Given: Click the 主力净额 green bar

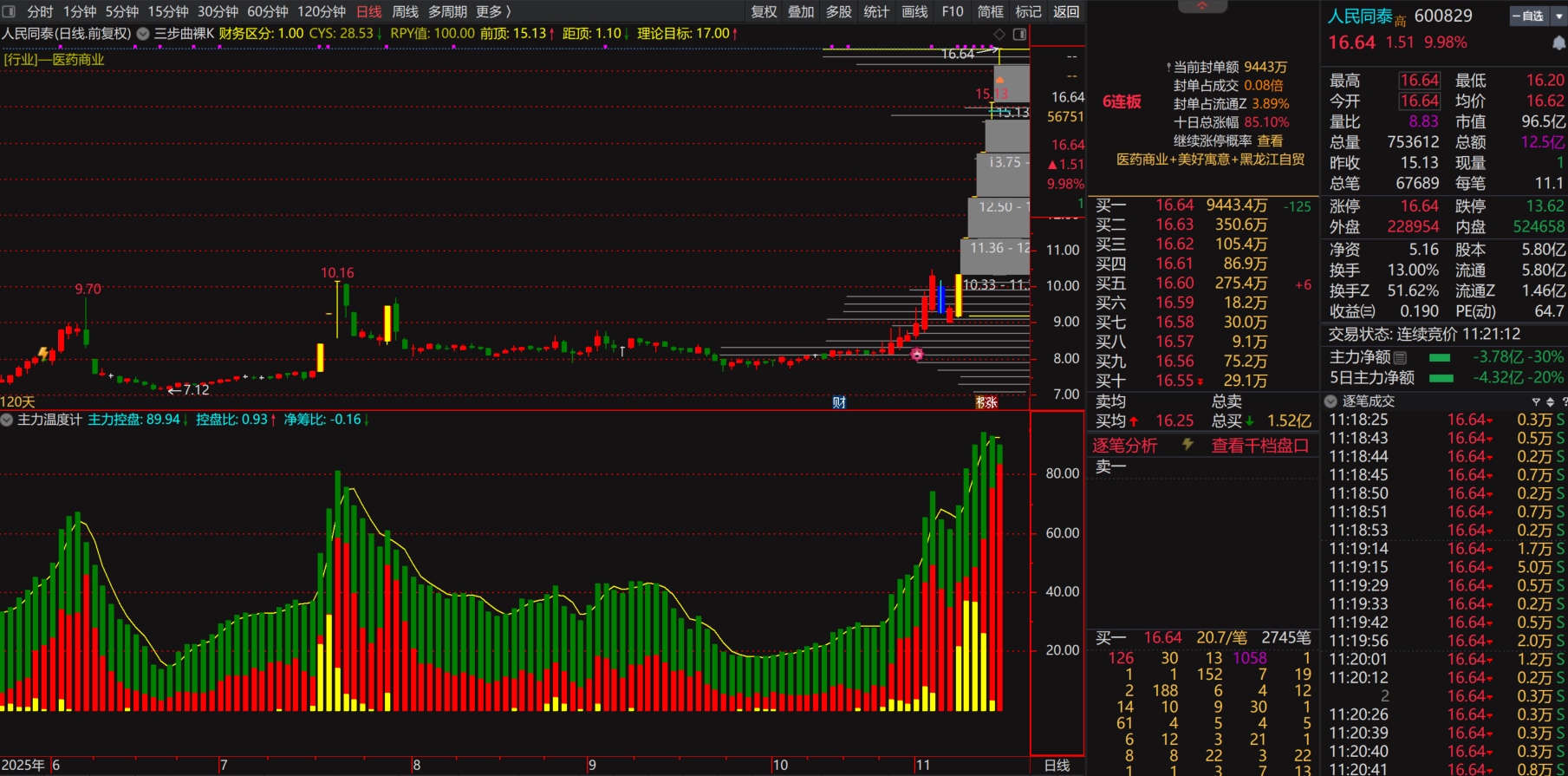Looking at the screenshot, I should coord(1440,357).
